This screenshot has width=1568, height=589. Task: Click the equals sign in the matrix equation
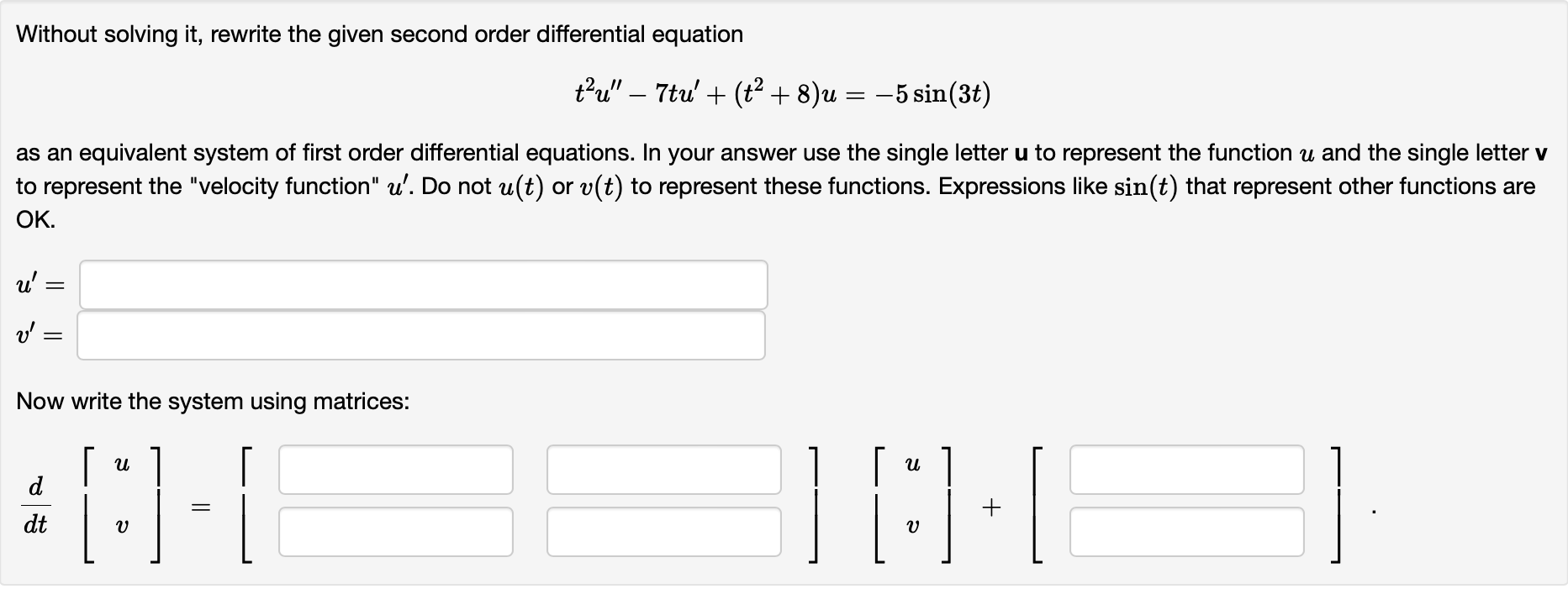coord(202,505)
